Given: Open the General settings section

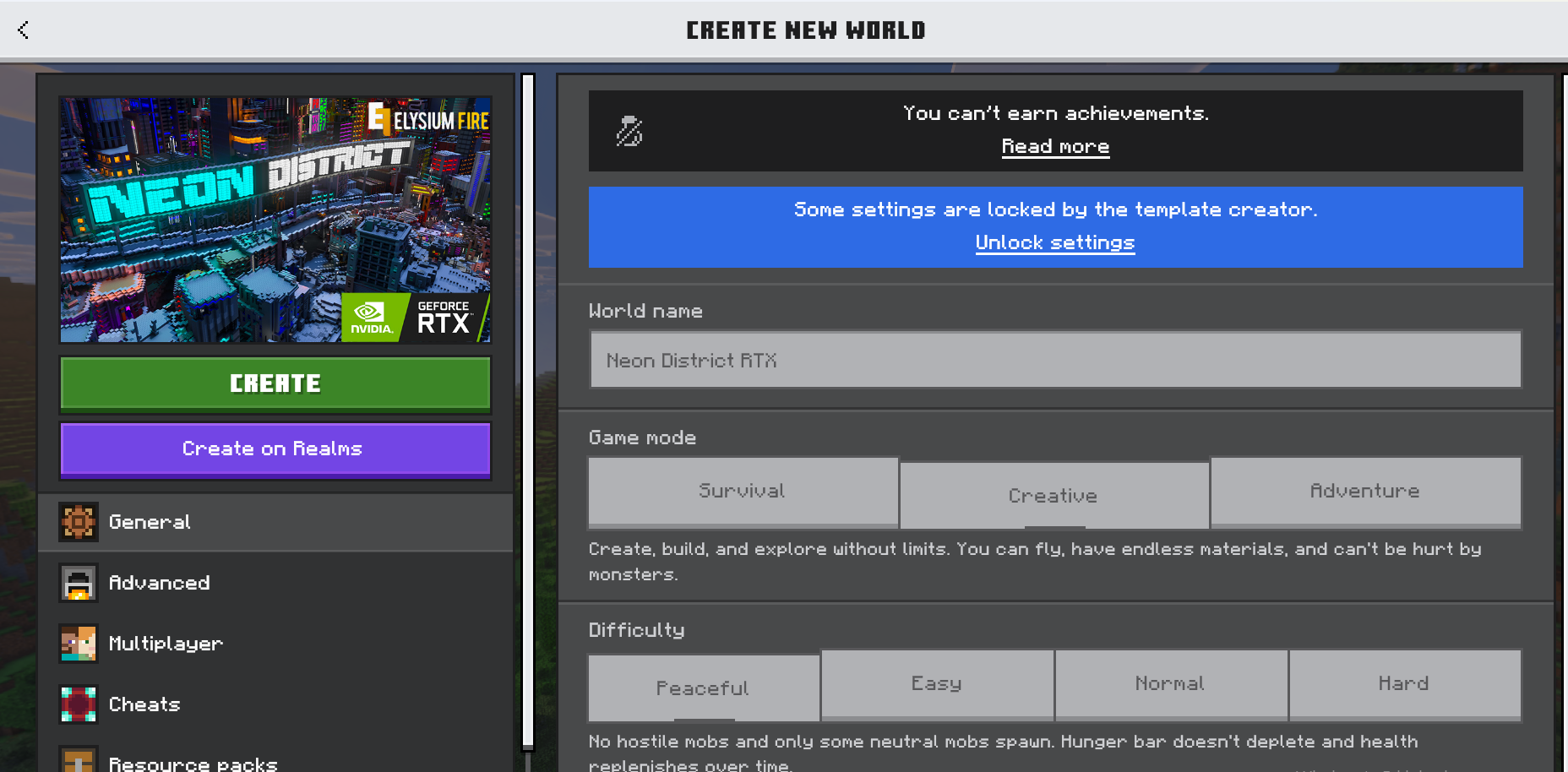Looking at the screenshot, I should (x=275, y=522).
